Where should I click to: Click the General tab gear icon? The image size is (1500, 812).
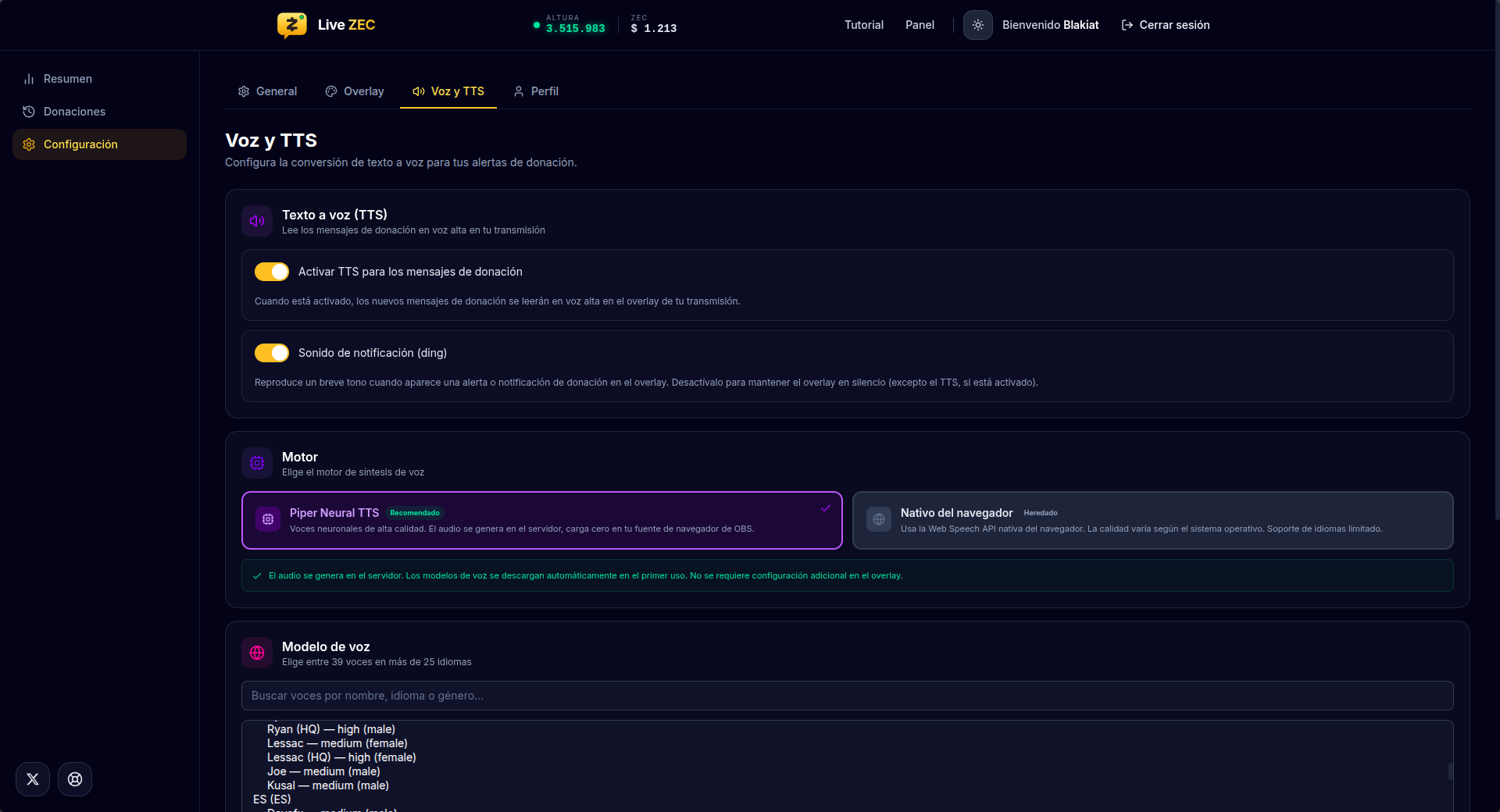pos(244,91)
